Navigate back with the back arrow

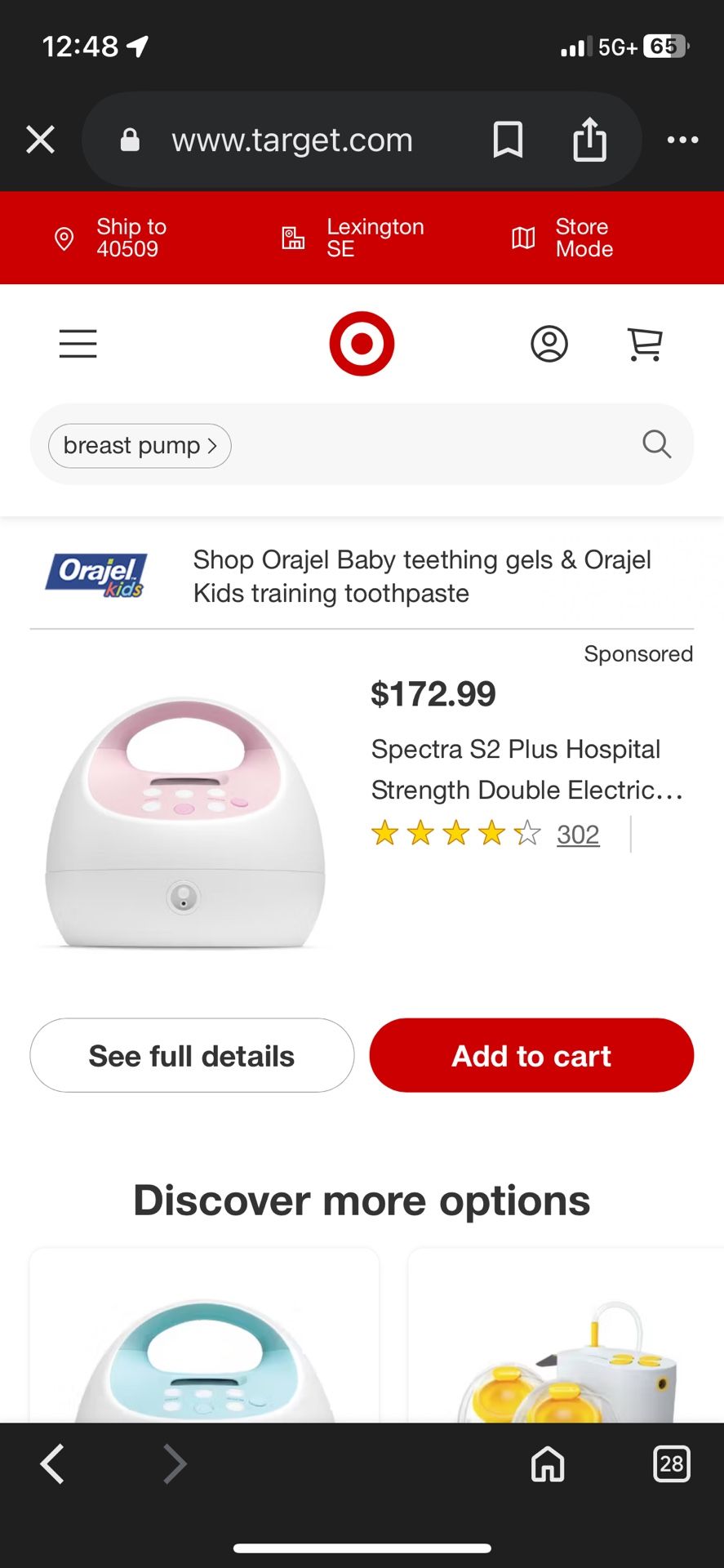point(51,1464)
